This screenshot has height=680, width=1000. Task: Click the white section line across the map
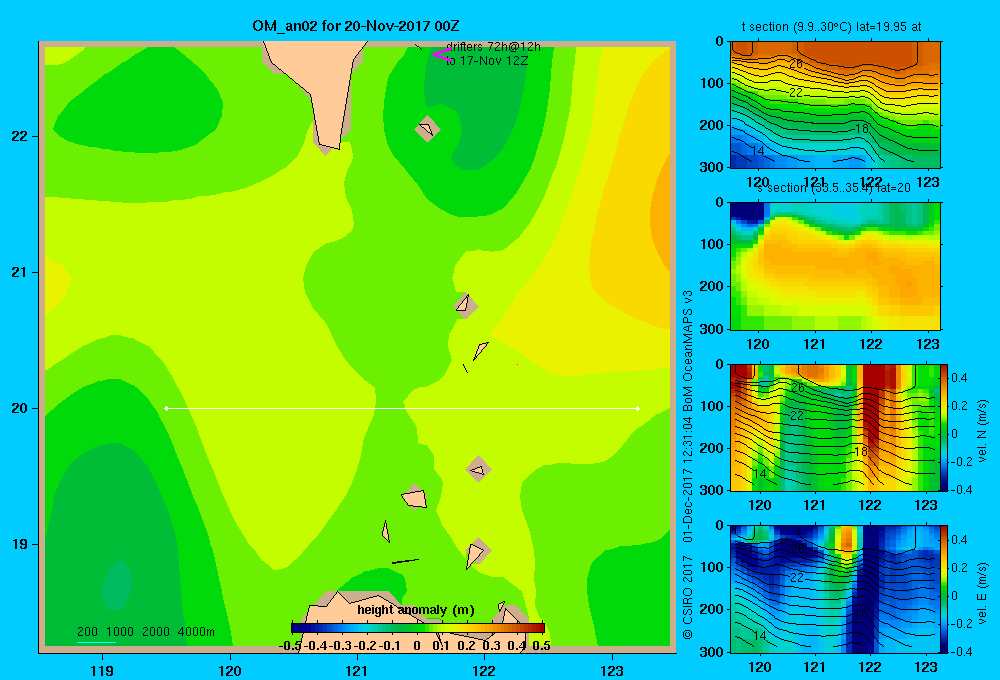tap(402, 408)
